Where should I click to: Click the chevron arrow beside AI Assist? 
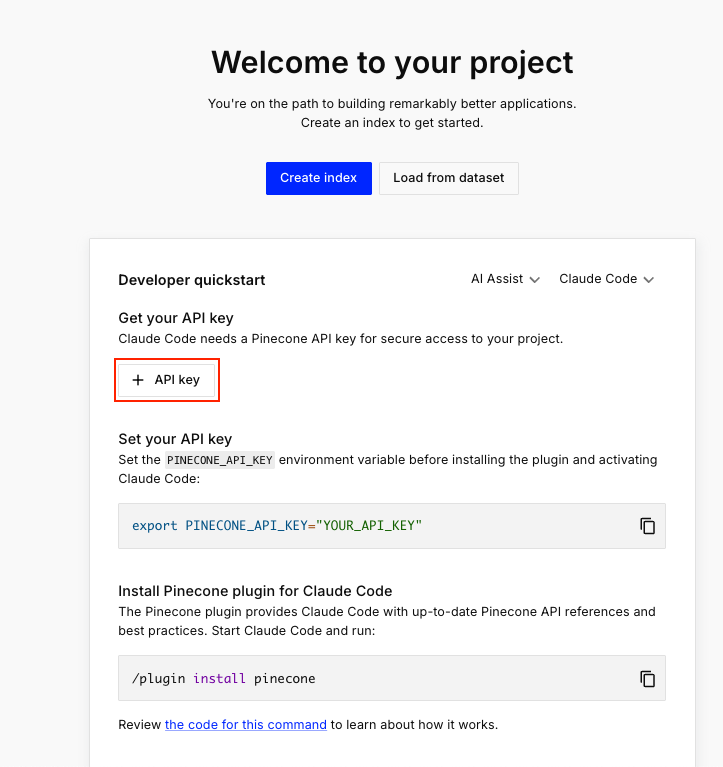point(535,280)
